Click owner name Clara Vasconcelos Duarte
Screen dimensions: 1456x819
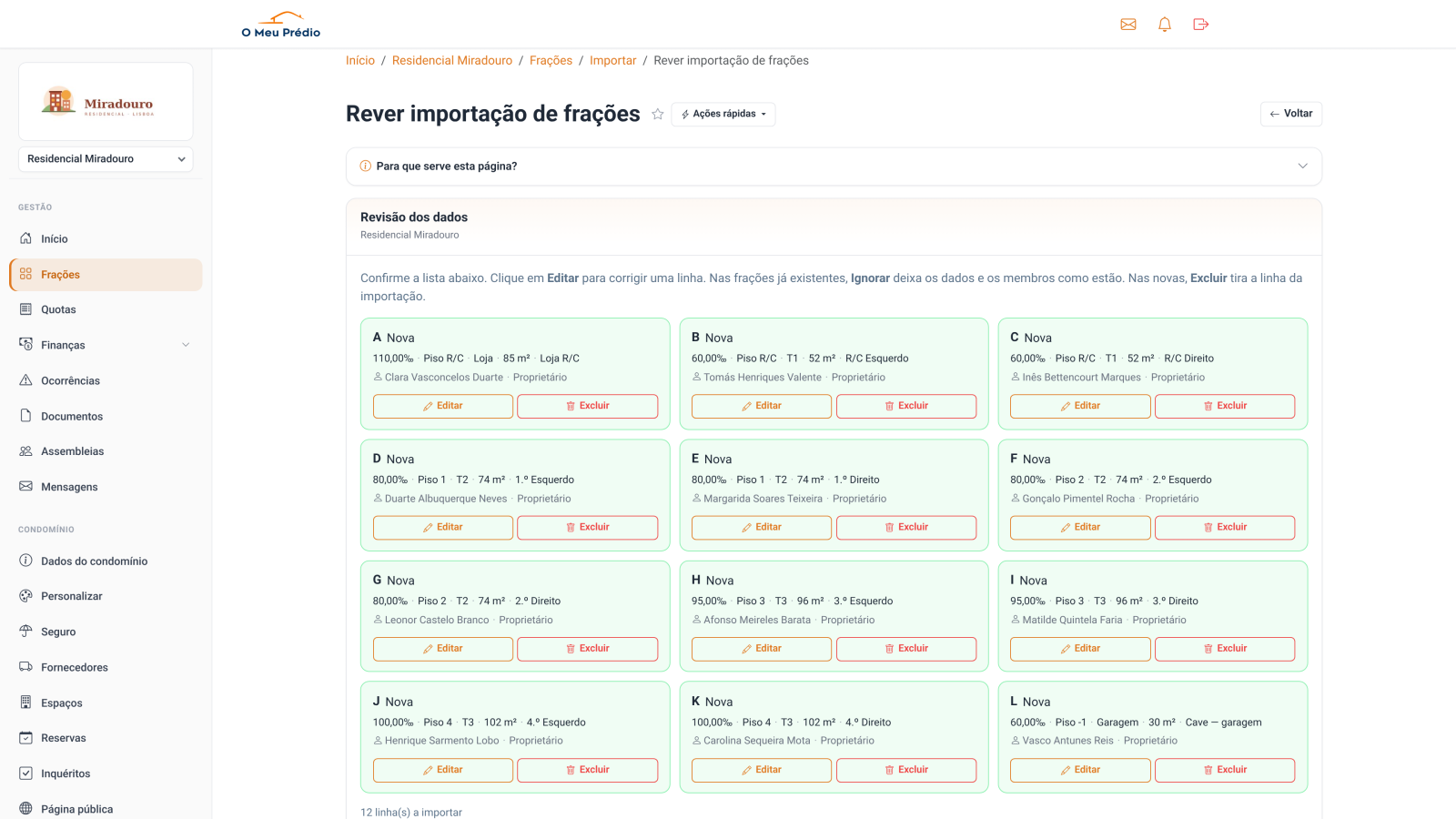[444, 378]
